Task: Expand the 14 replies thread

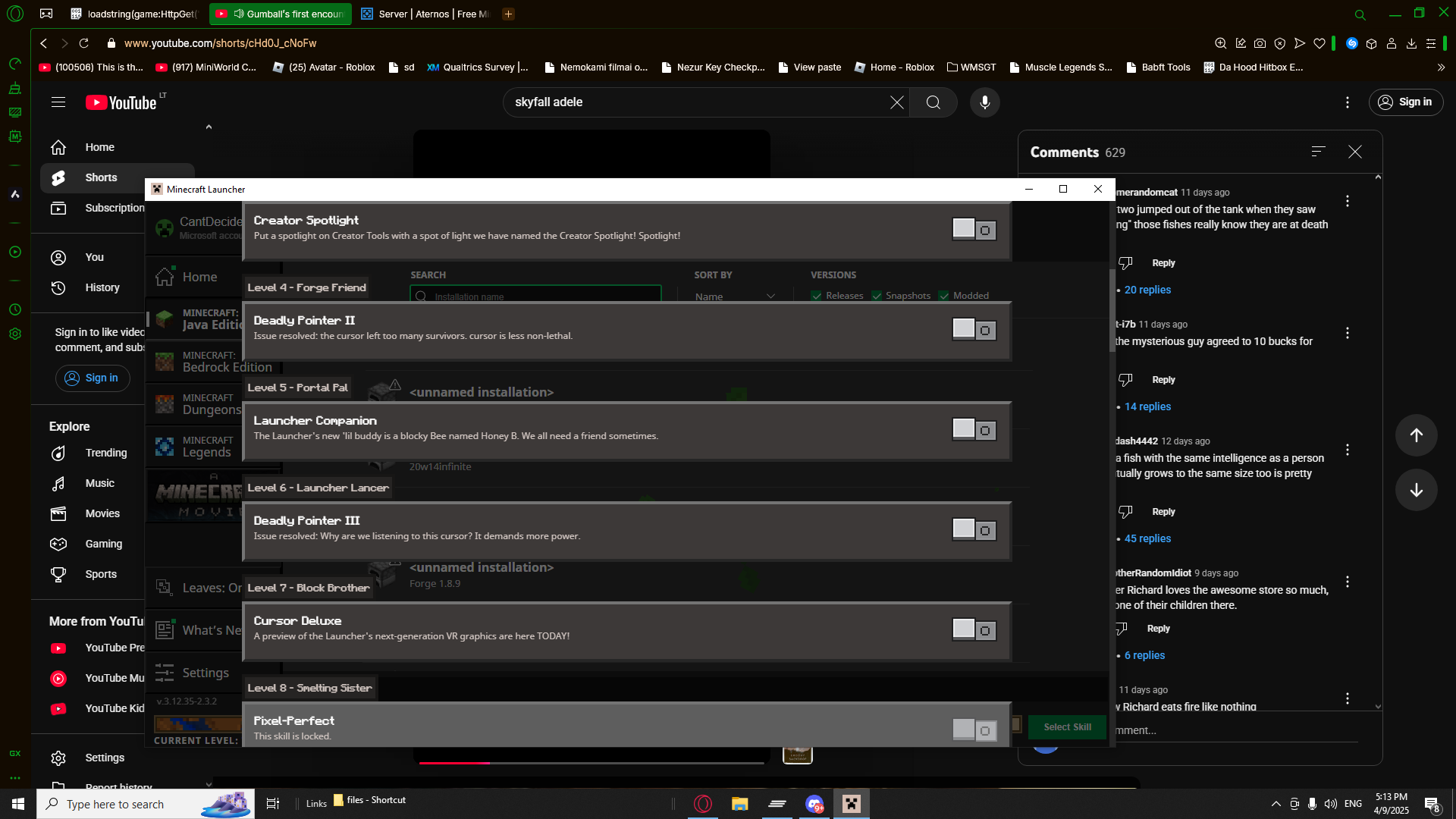Action: click(x=1147, y=406)
